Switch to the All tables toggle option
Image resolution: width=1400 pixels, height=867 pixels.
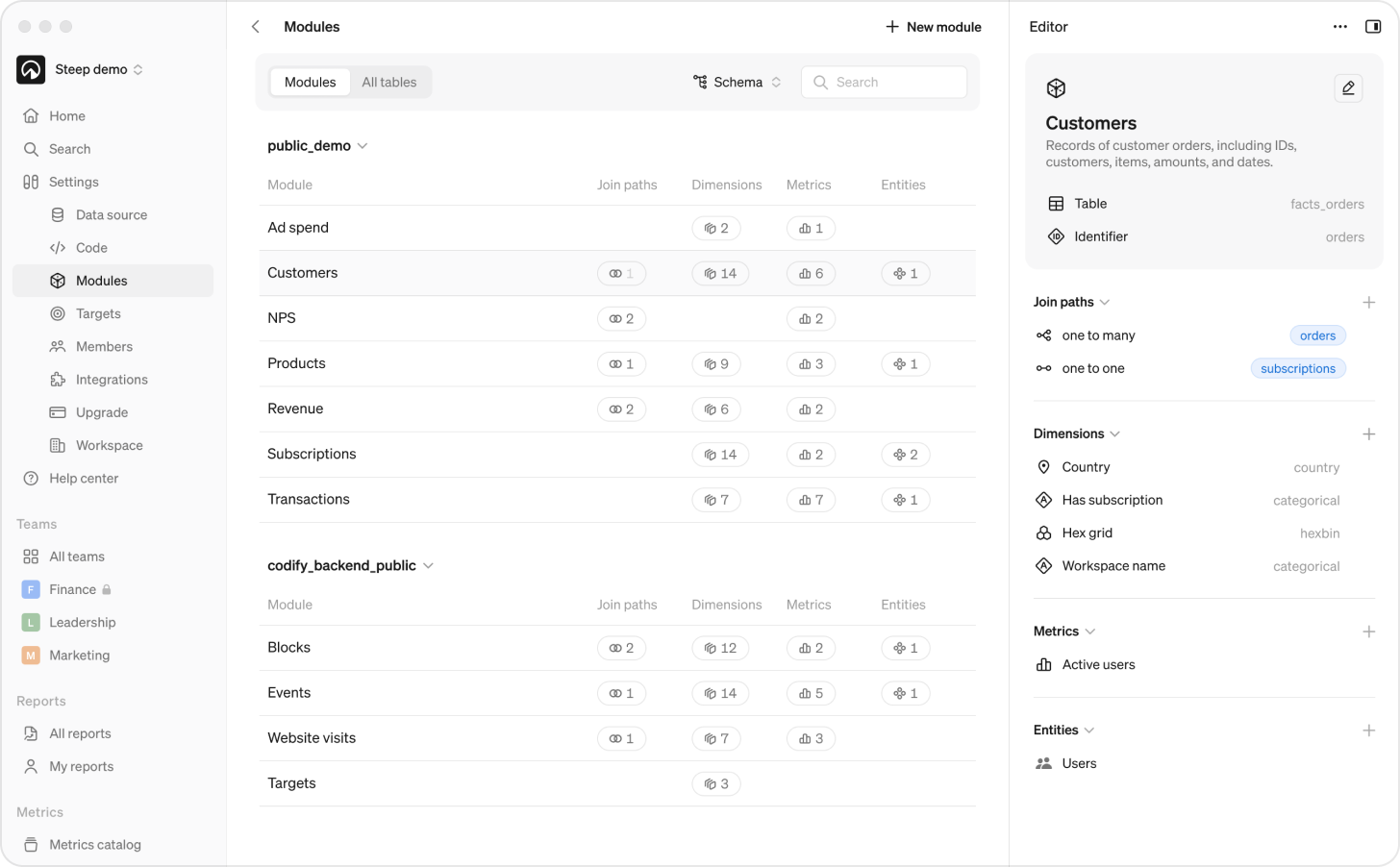point(388,82)
